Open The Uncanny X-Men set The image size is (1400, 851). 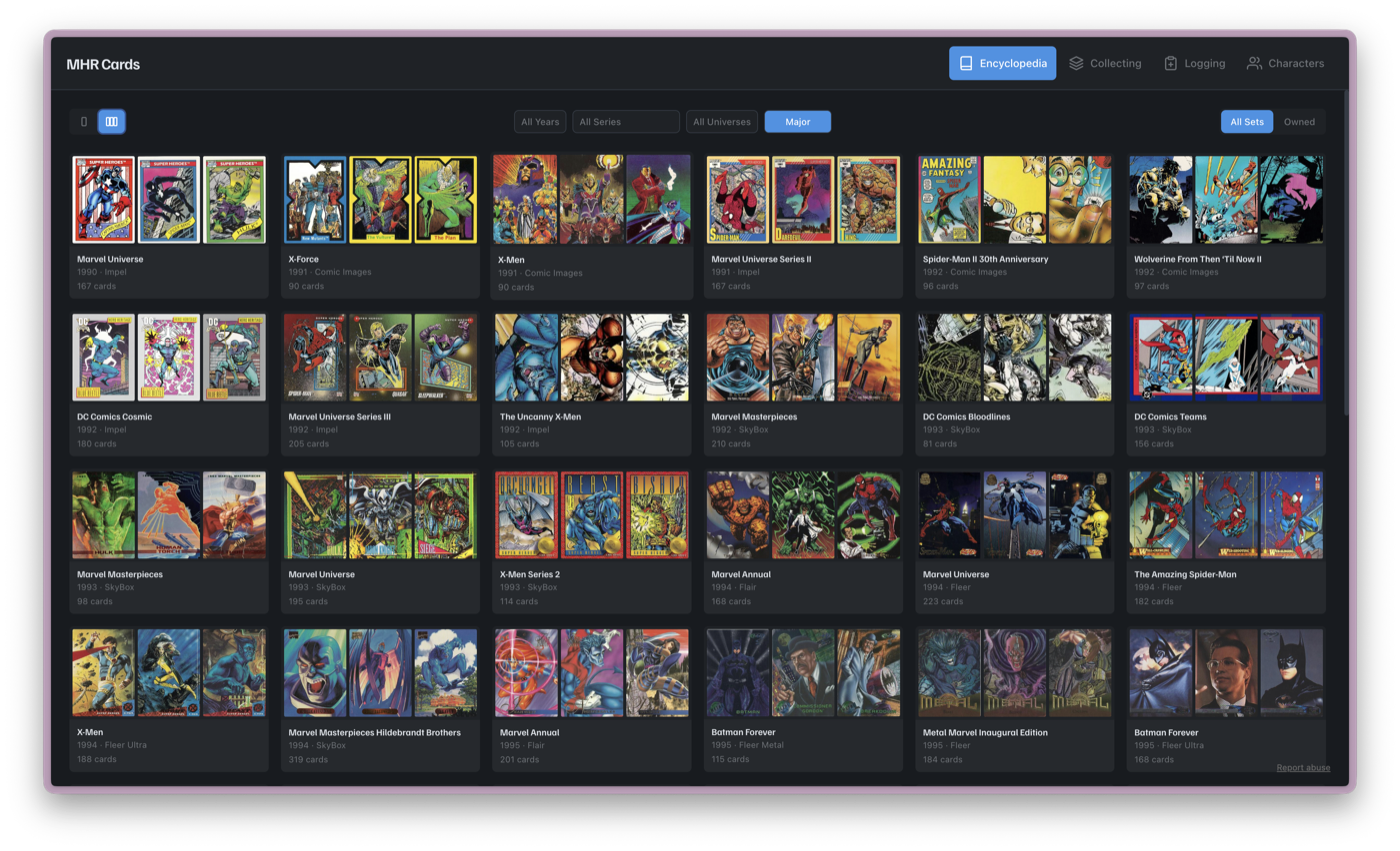click(x=592, y=383)
